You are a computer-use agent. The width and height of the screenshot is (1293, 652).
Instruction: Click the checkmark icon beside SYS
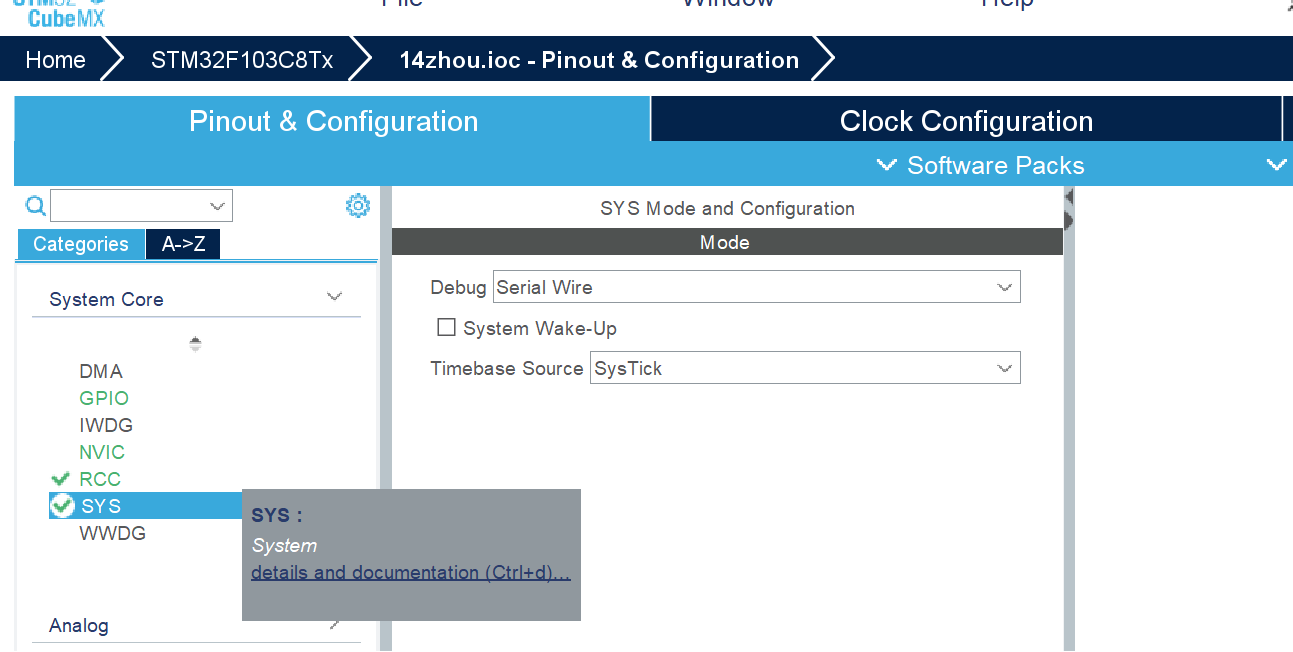[x=62, y=506]
